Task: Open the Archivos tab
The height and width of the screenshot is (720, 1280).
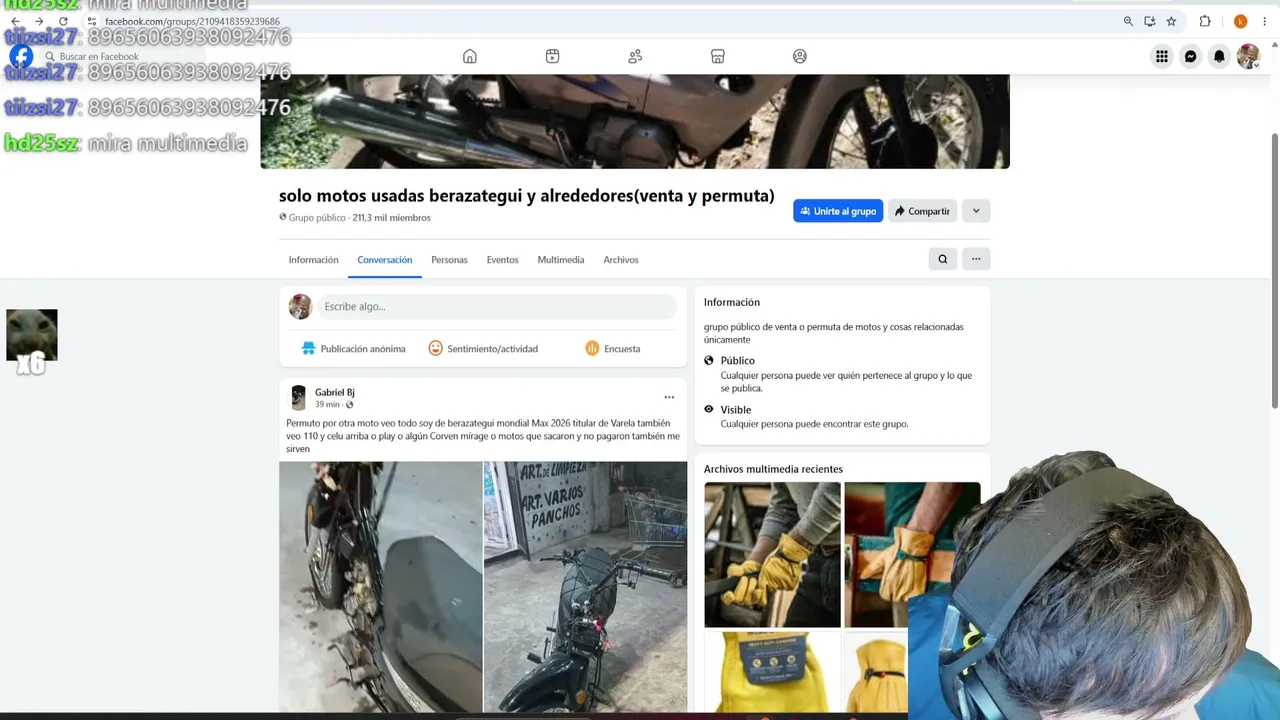Action: click(621, 260)
